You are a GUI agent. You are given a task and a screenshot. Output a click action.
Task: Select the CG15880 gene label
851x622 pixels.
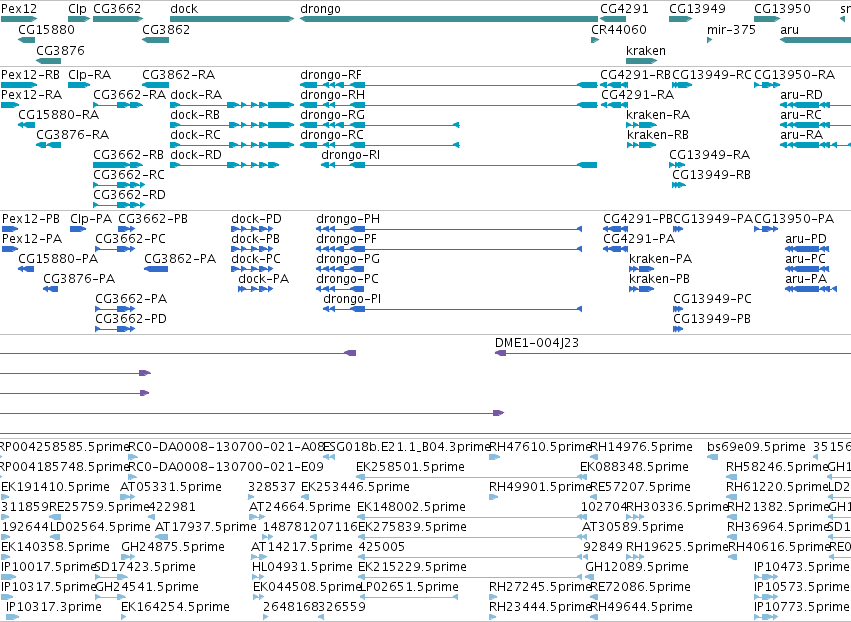point(46,30)
